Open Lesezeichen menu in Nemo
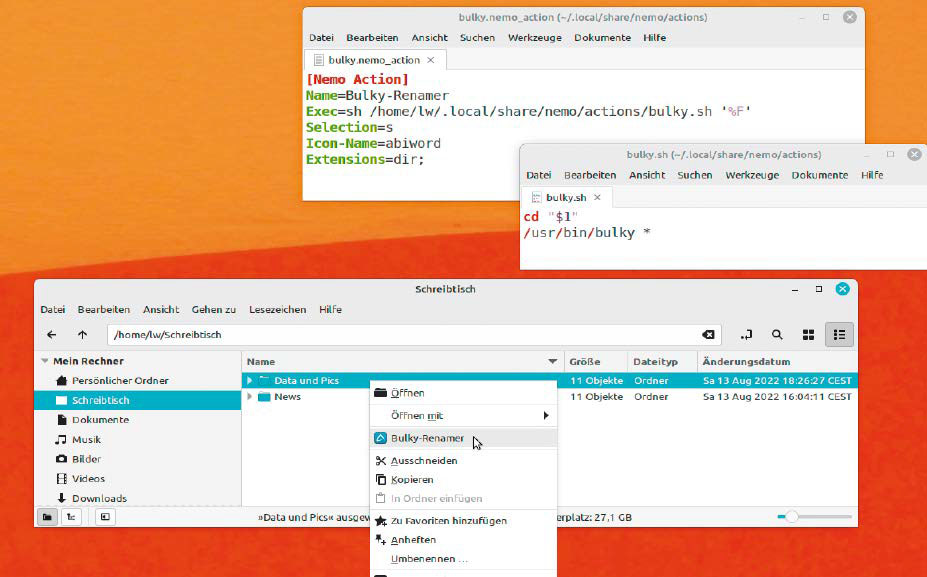The image size is (927, 577). coord(277,309)
